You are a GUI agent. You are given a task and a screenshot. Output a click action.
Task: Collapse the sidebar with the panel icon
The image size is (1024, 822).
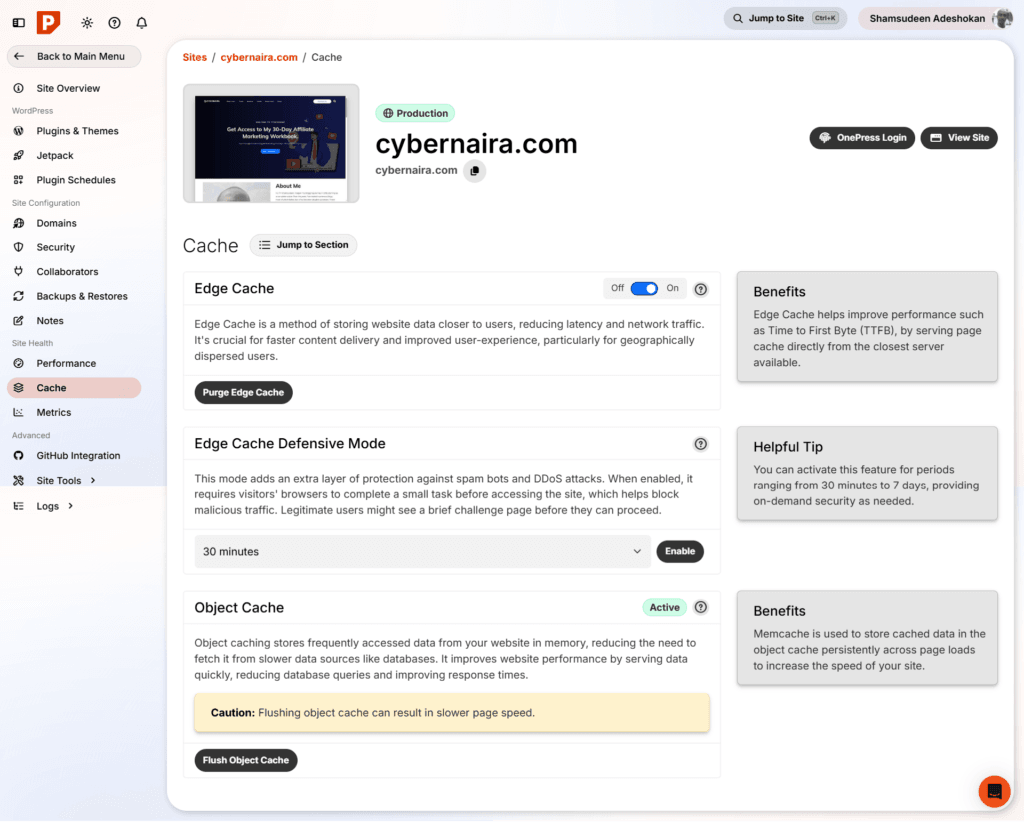click(19, 22)
